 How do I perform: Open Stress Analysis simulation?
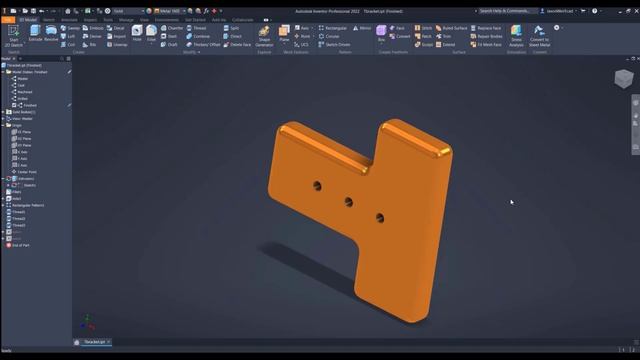[x=516, y=36]
